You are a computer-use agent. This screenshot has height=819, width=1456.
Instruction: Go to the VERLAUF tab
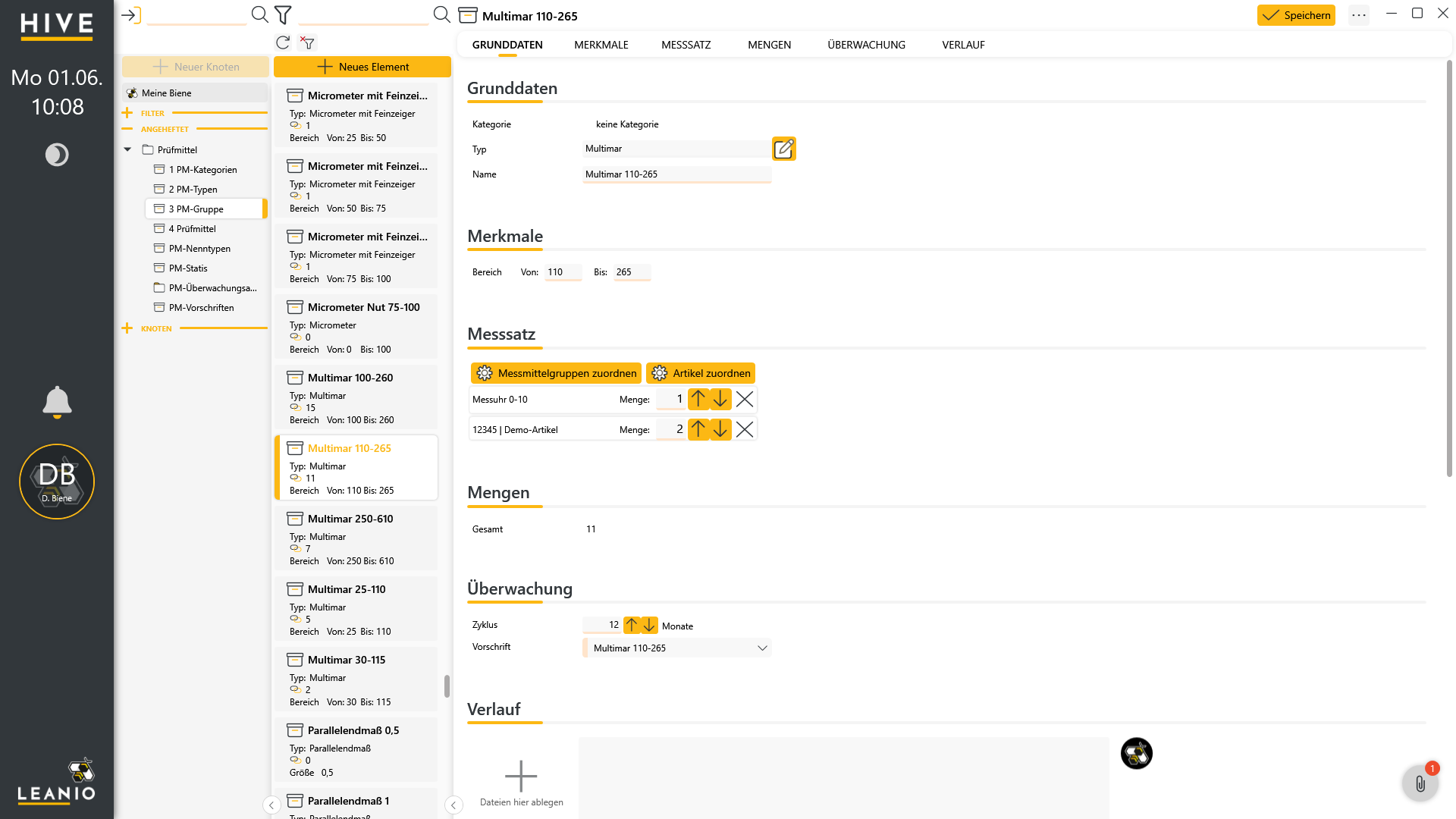pyautogui.click(x=963, y=45)
